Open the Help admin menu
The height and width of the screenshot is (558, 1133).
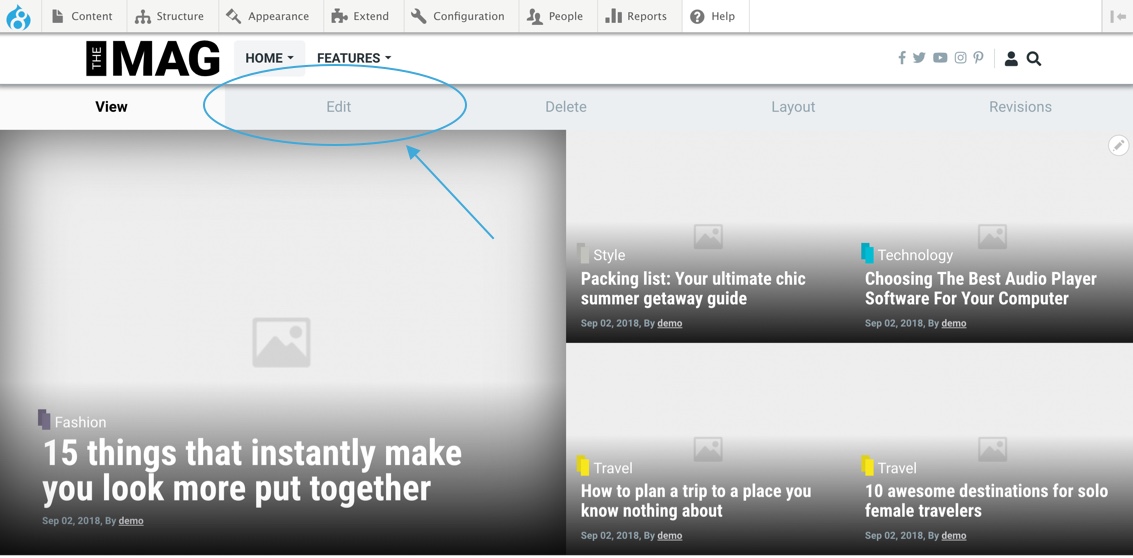click(713, 16)
